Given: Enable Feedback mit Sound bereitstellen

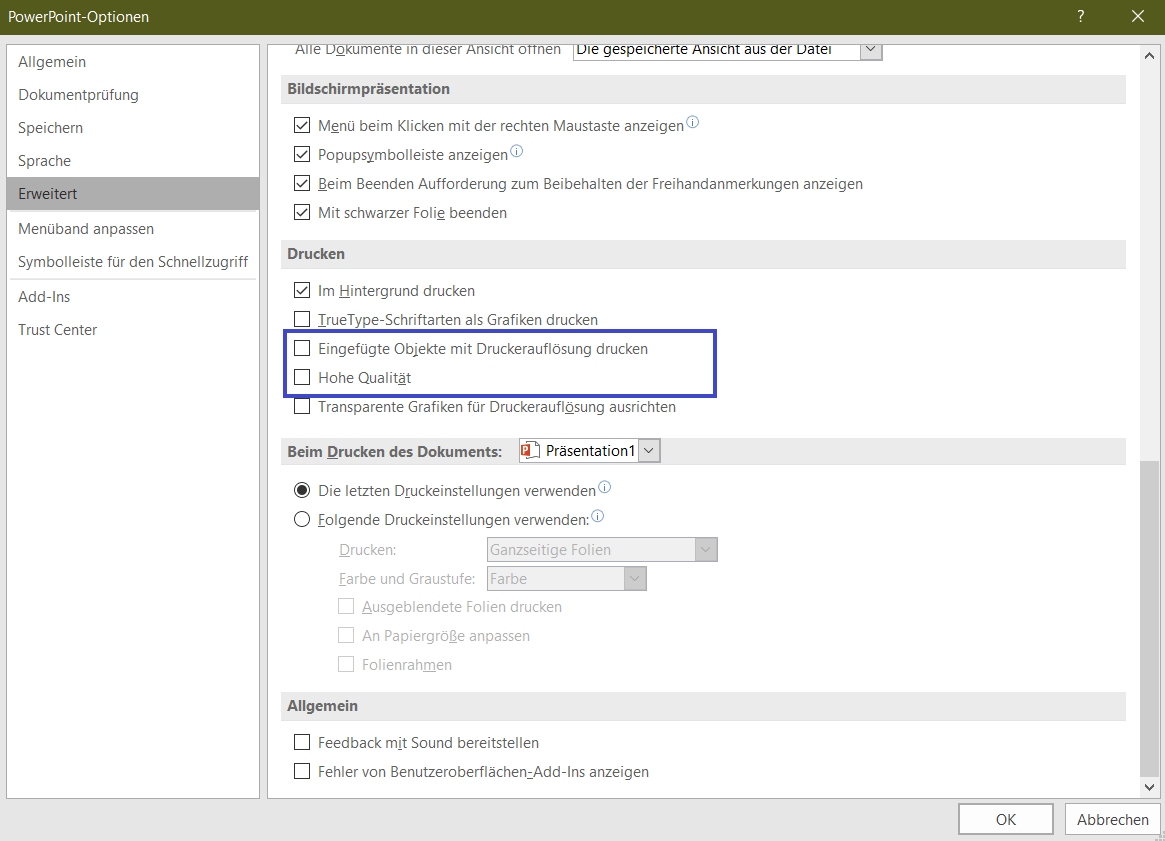Looking at the screenshot, I should 302,743.
